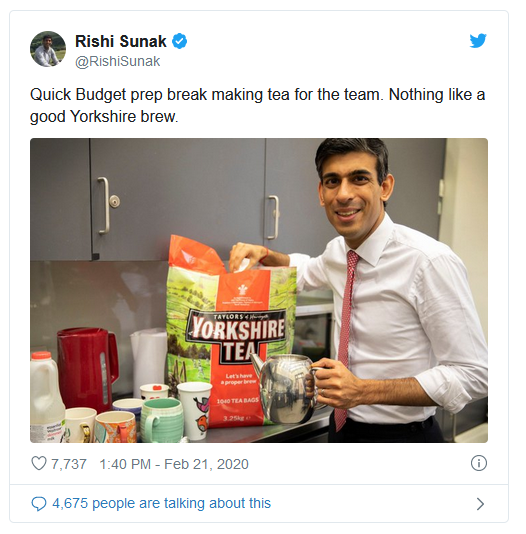Click the Twitter bird logo
This screenshot has width=526, height=534.
coord(478,41)
